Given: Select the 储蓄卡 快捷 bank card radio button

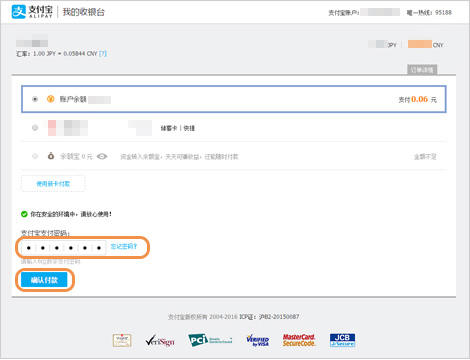Looking at the screenshot, I should pos(35,128).
